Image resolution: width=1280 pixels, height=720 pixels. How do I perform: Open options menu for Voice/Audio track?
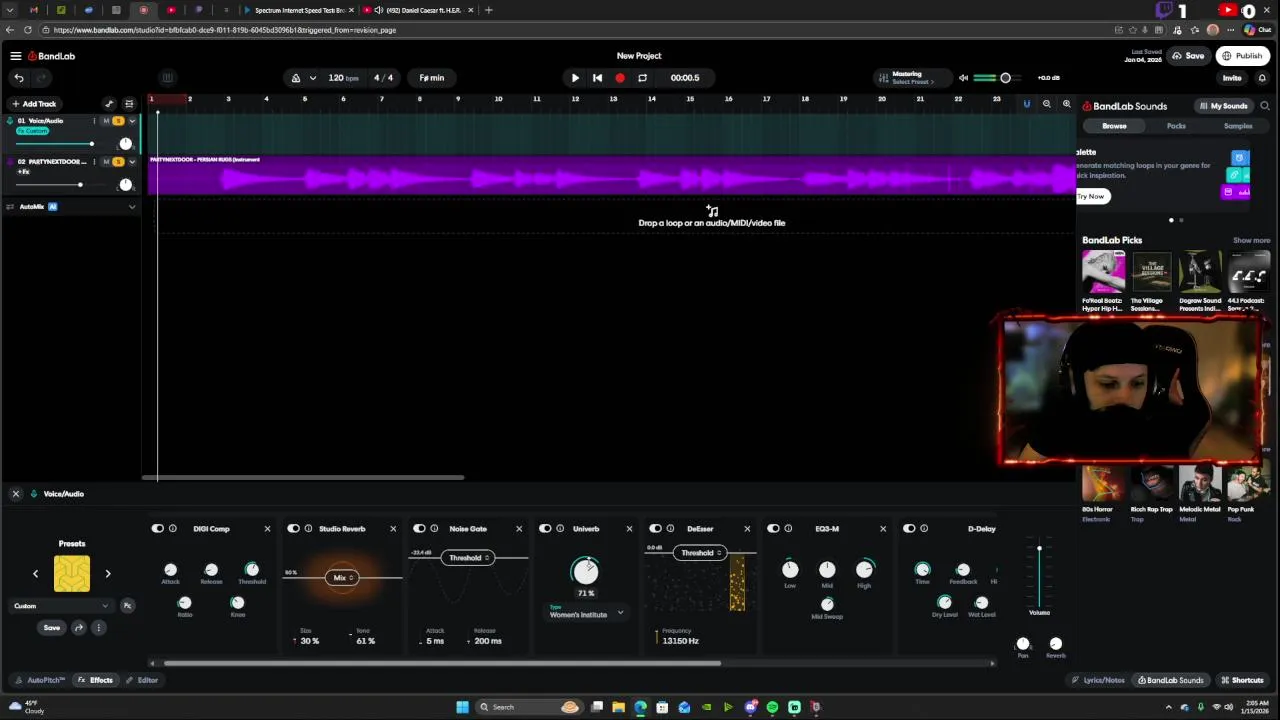point(94,121)
